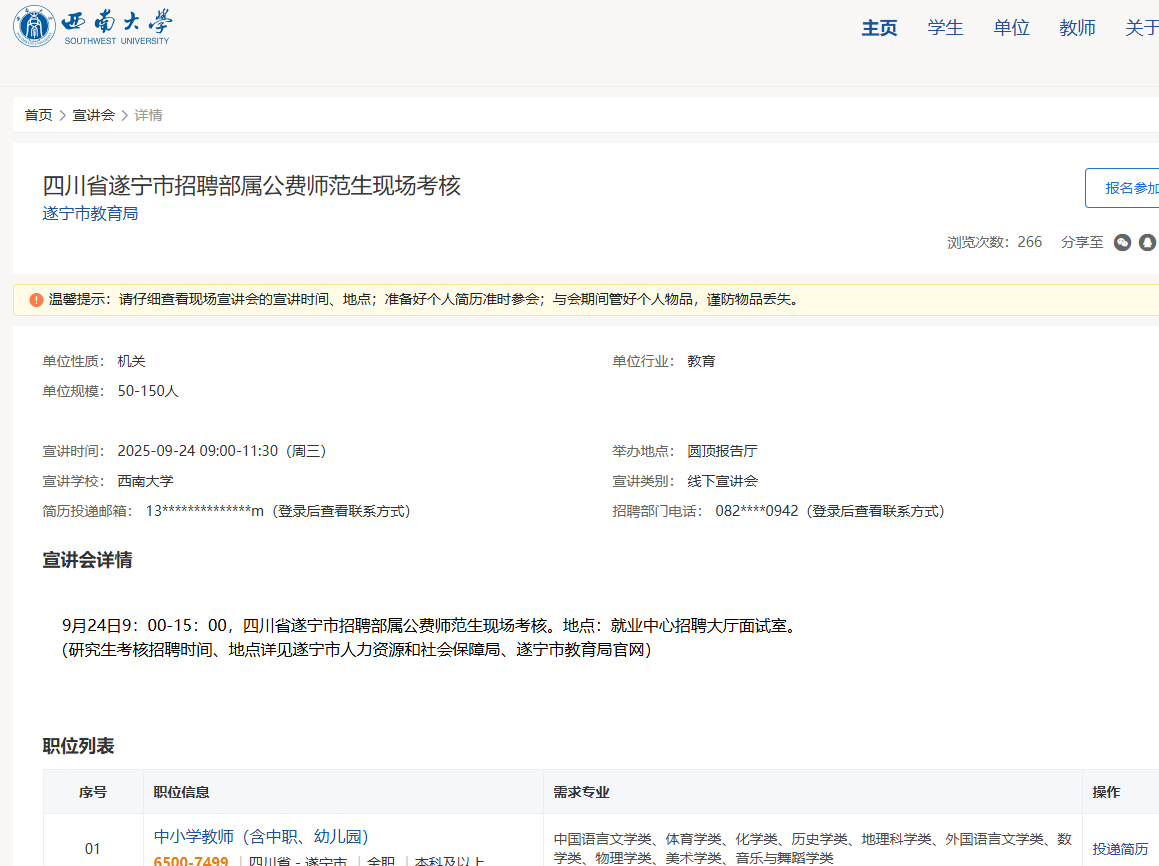
Task: Click the orange warning icon in notice
Action: click(36, 300)
